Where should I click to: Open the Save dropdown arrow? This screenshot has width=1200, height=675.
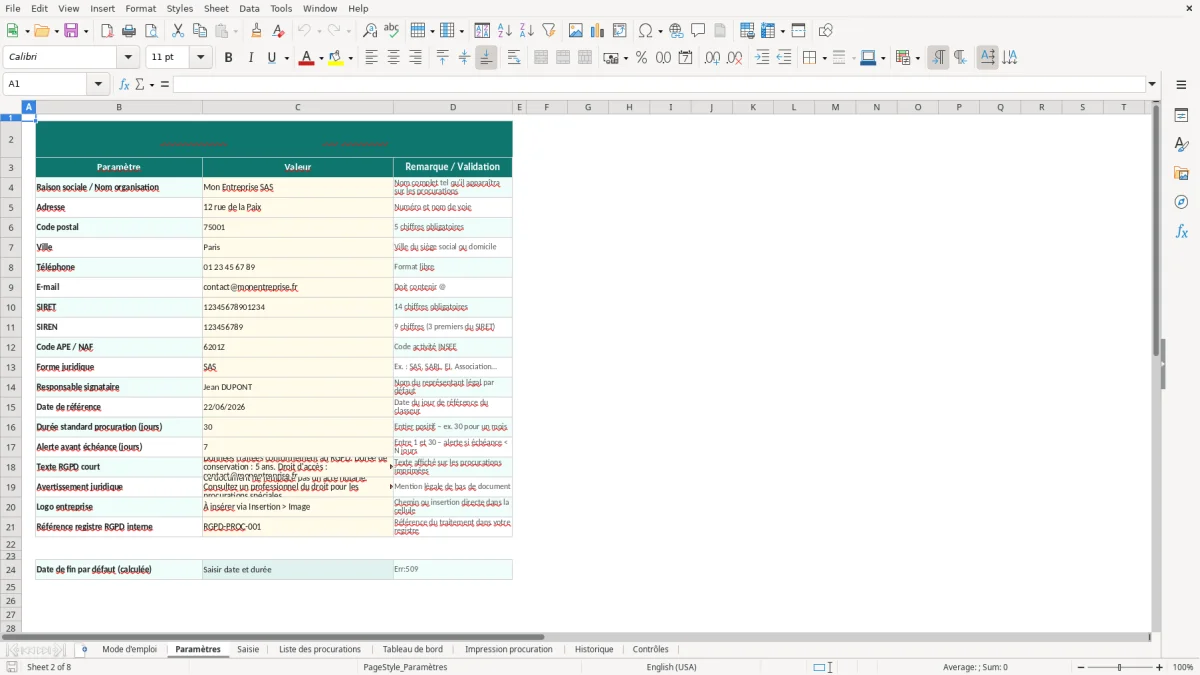pyautogui.click(x=85, y=31)
